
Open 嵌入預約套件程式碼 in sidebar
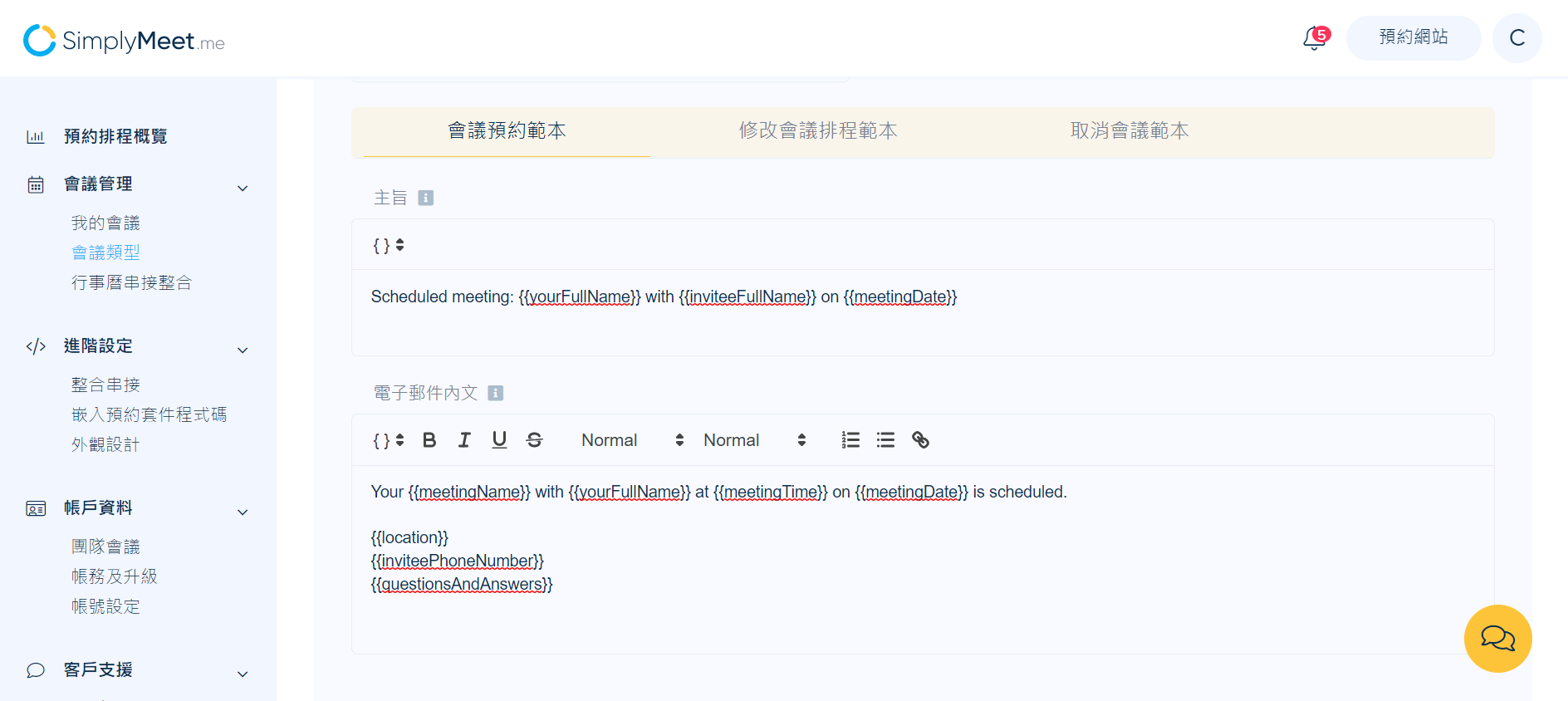149,415
